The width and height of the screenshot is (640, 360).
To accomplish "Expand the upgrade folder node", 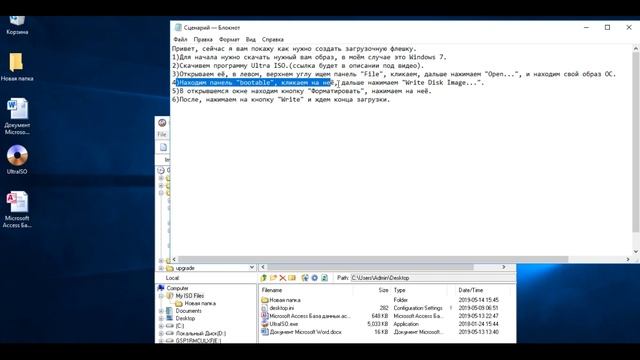I will [x=161, y=268].
